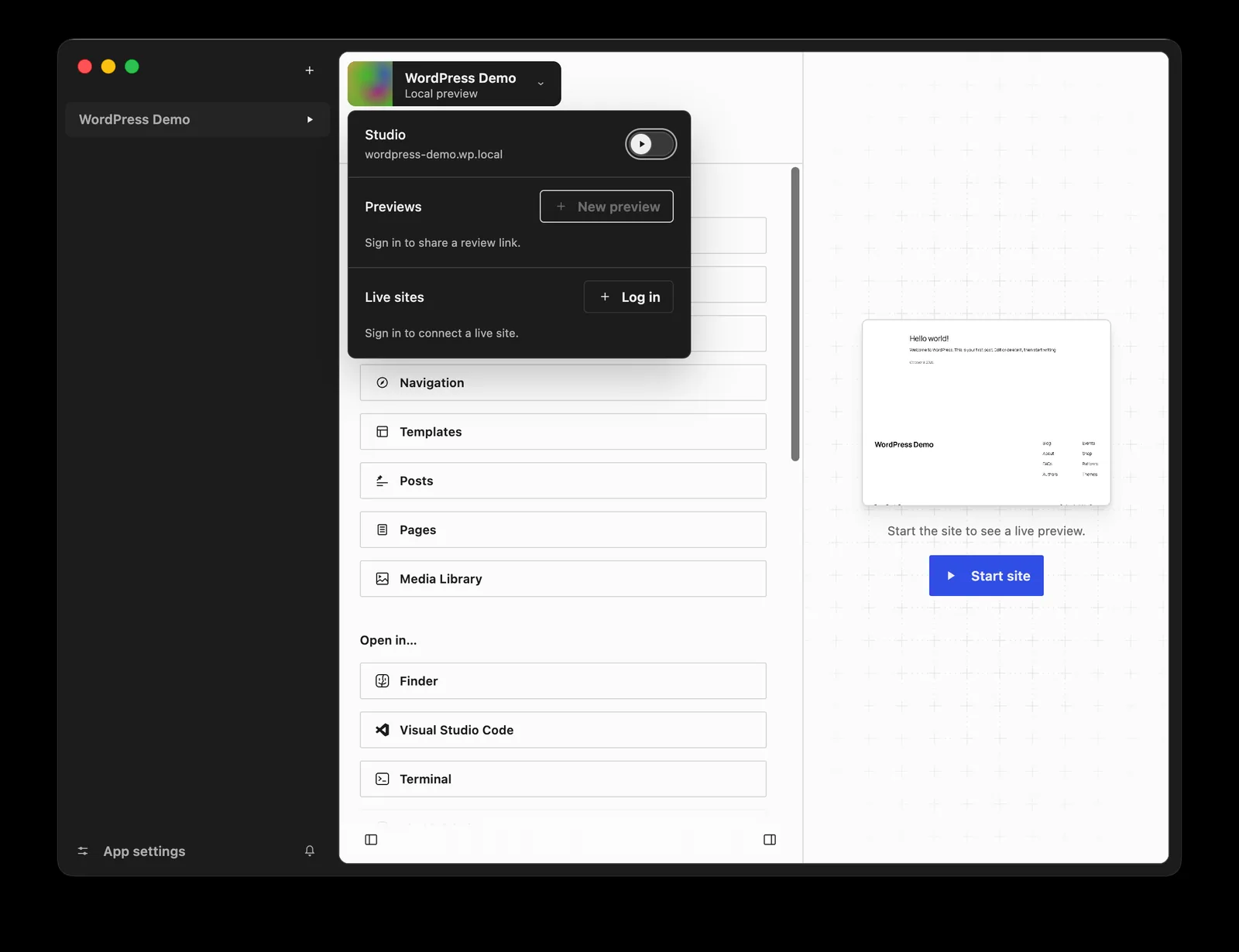Toggle the left sidebar panel icon
Viewport: 1239px width, 952px height.
point(371,840)
